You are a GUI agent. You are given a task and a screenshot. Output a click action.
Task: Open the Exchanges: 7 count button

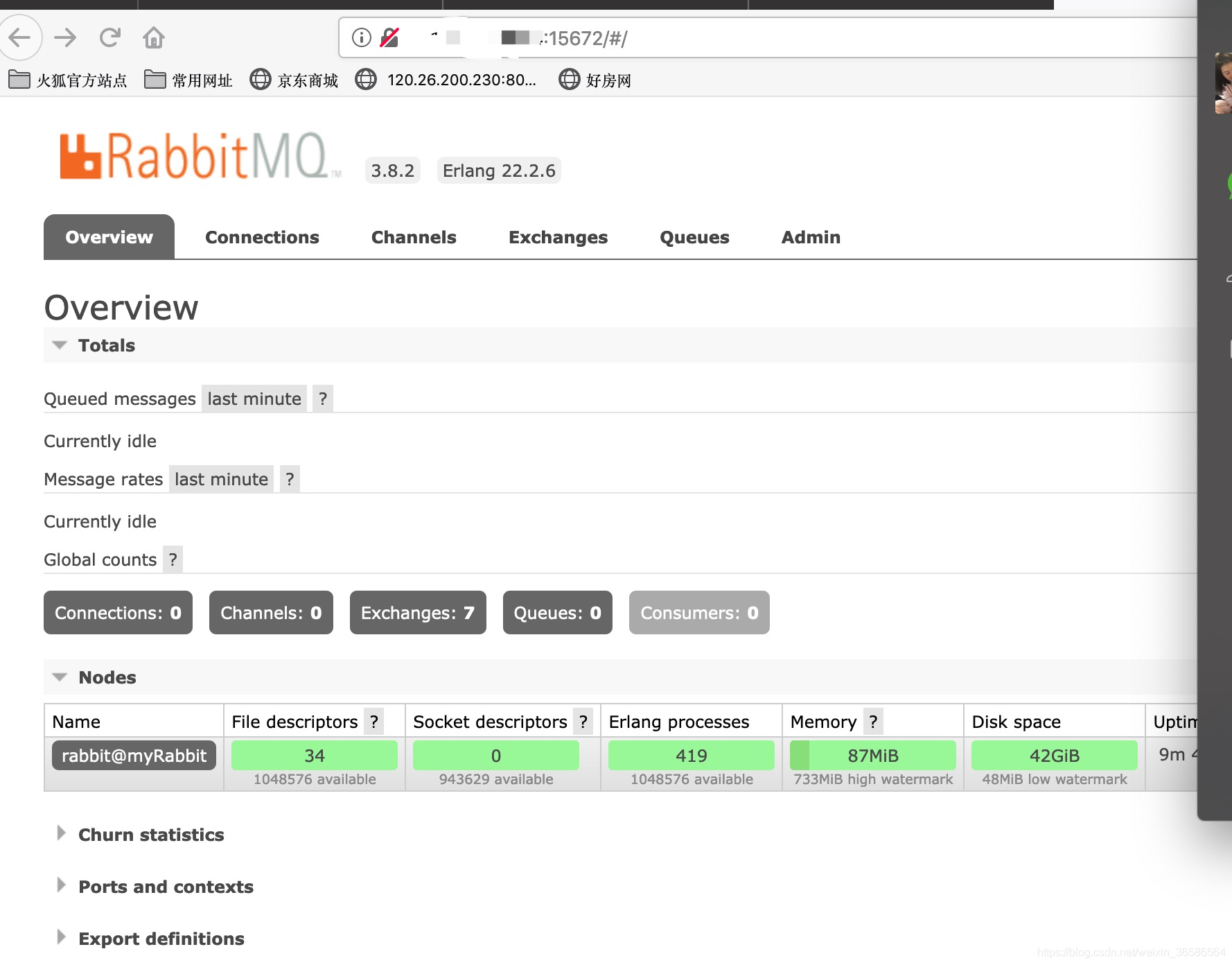tap(418, 613)
